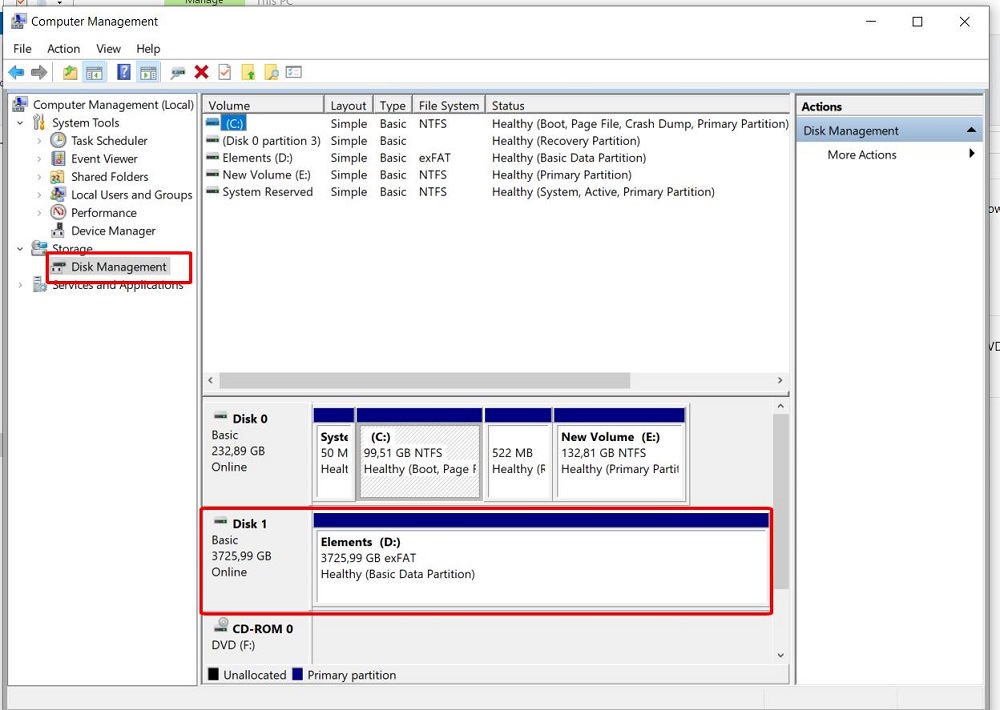Expand the Task Scheduler node
Image resolution: width=1000 pixels, height=710 pixels.
tap(40, 141)
